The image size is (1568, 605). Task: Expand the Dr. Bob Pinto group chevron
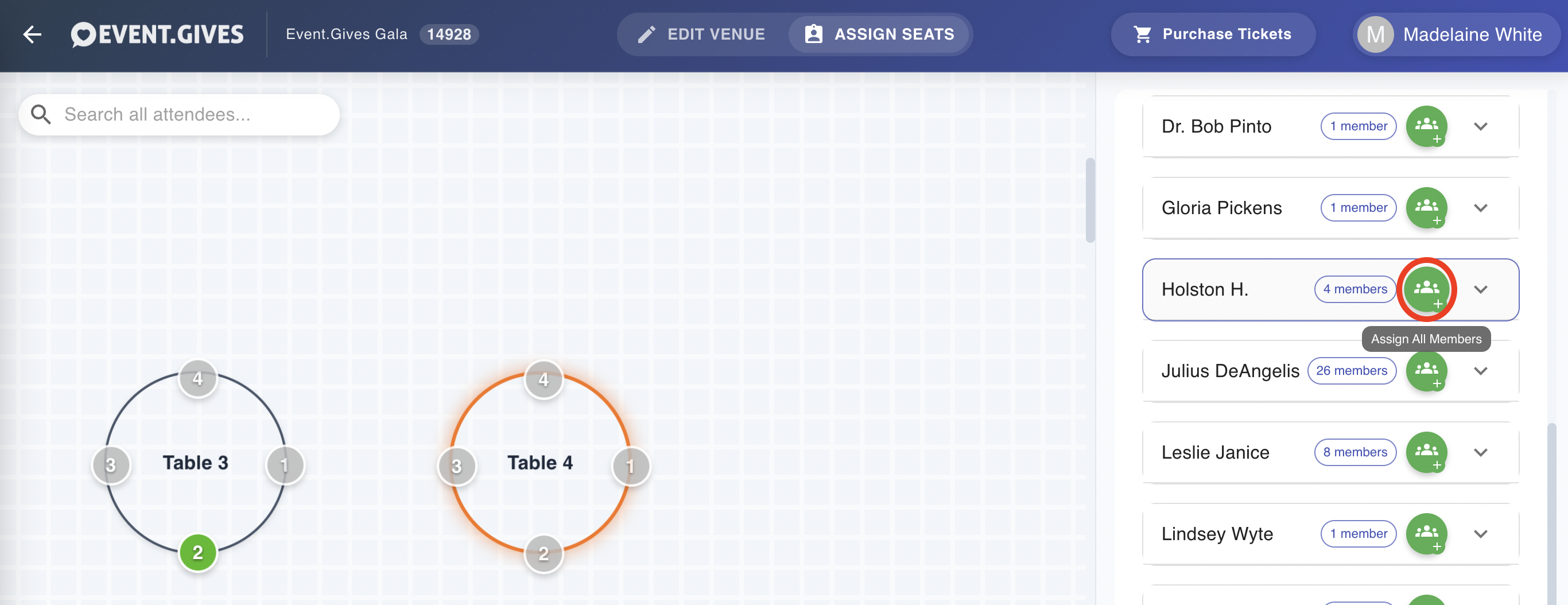click(1480, 126)
